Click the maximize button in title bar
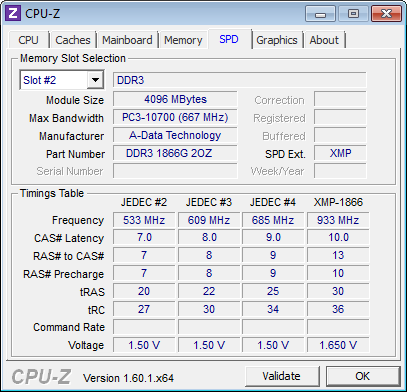Image resolution: width=407 pixels, height=392 pixels. pos(353,14)
